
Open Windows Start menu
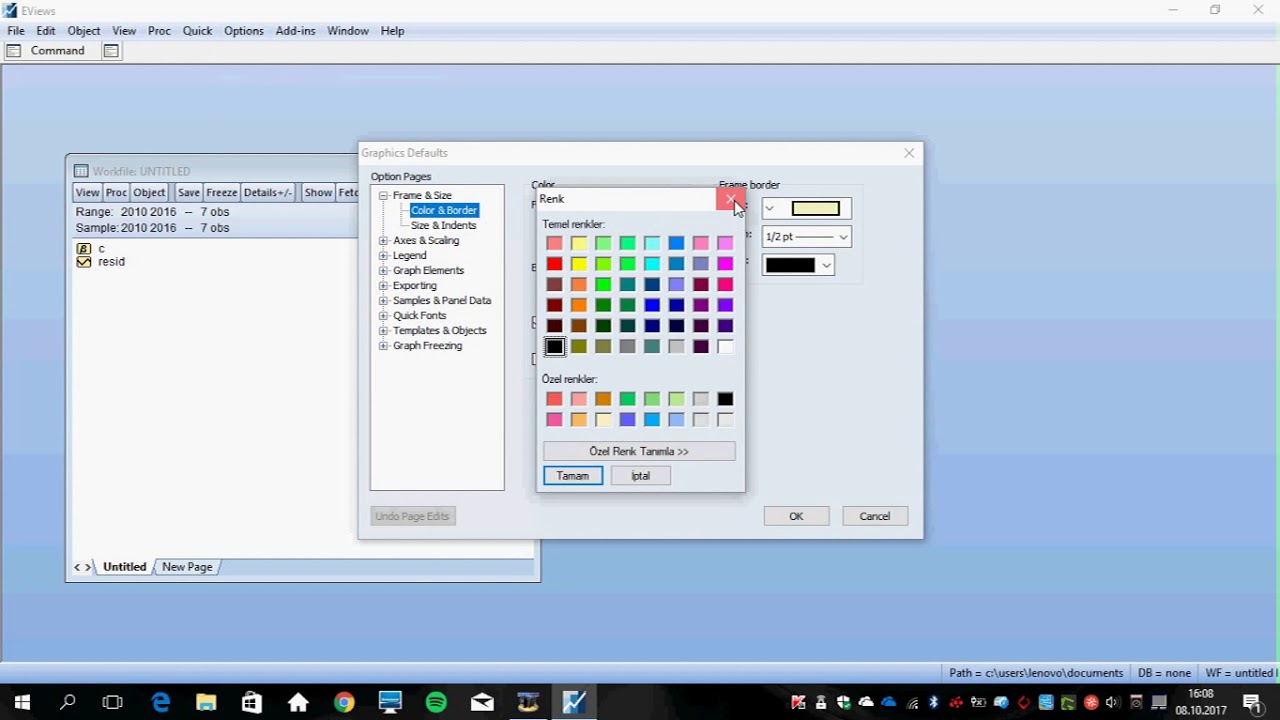tap(22, 703)
